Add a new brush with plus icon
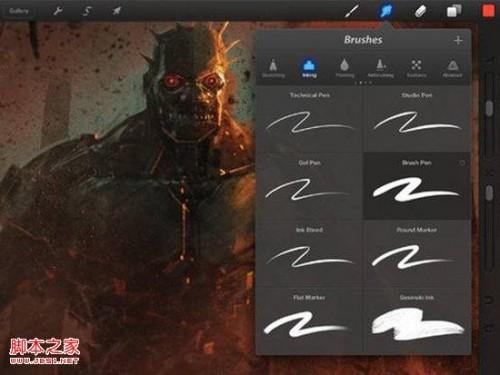 tap(458, 41)
